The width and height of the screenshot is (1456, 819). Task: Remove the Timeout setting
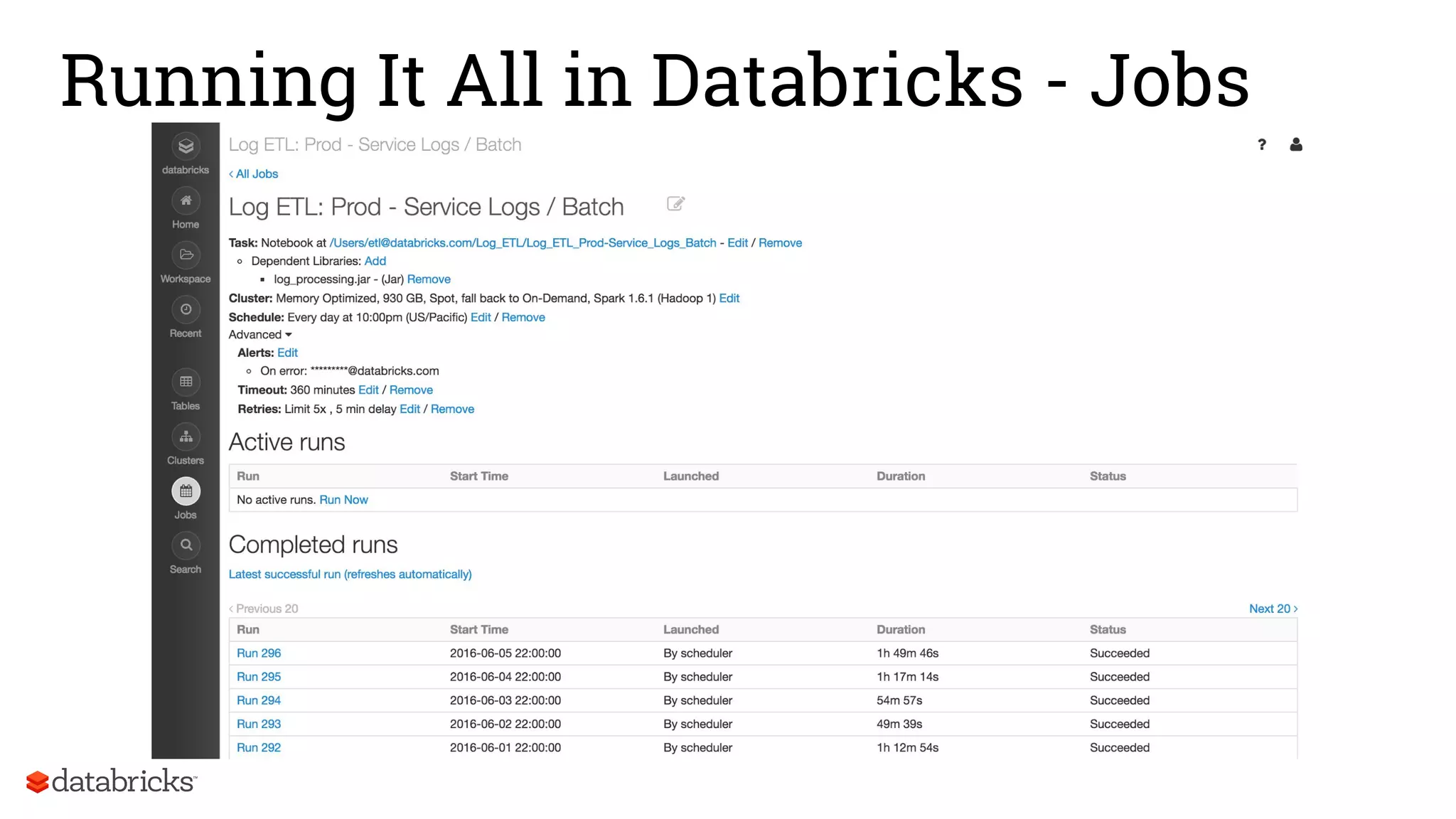point(411,390)
